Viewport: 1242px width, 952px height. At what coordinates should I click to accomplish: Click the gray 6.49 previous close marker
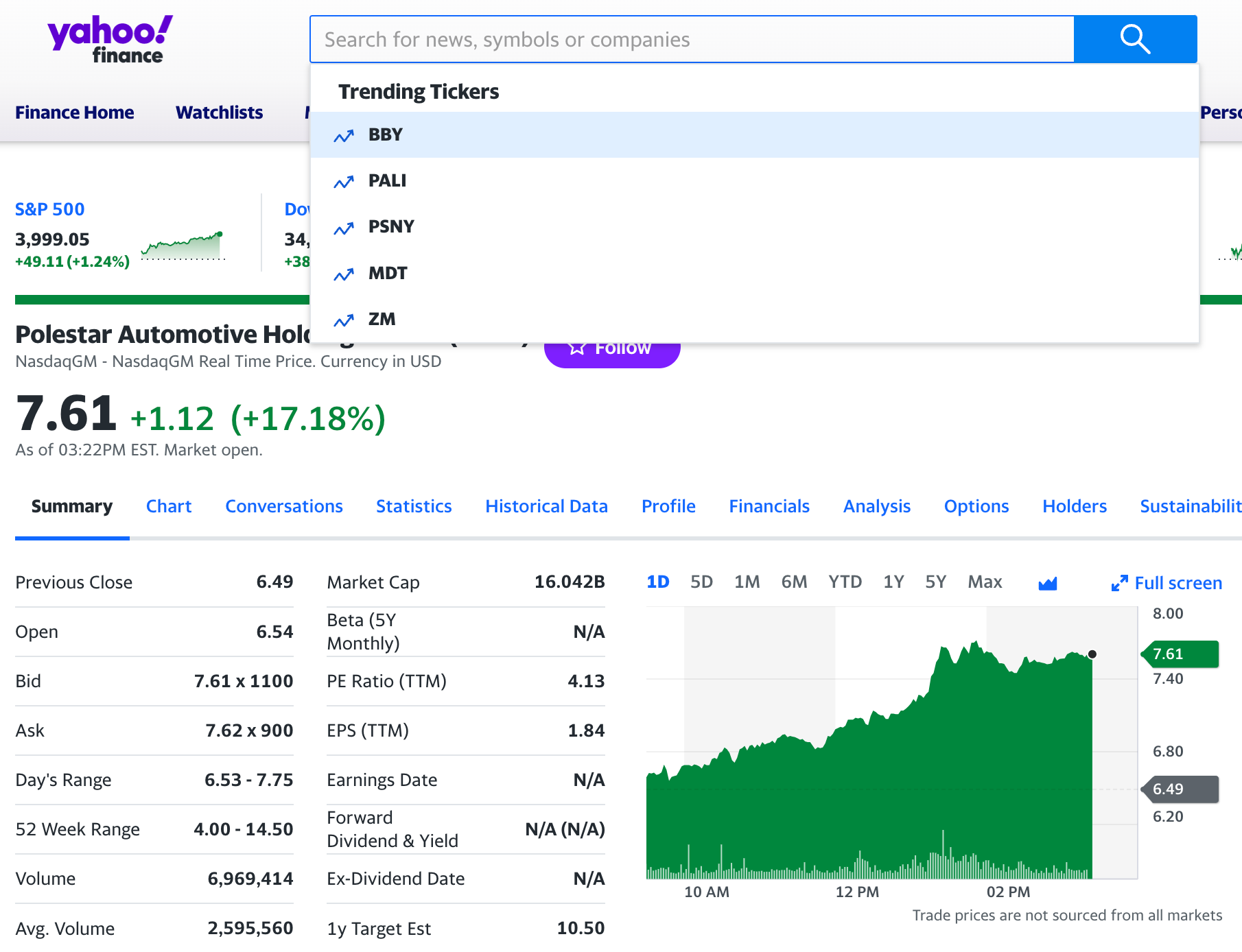pyautogui.click(x=1180, y=789)
